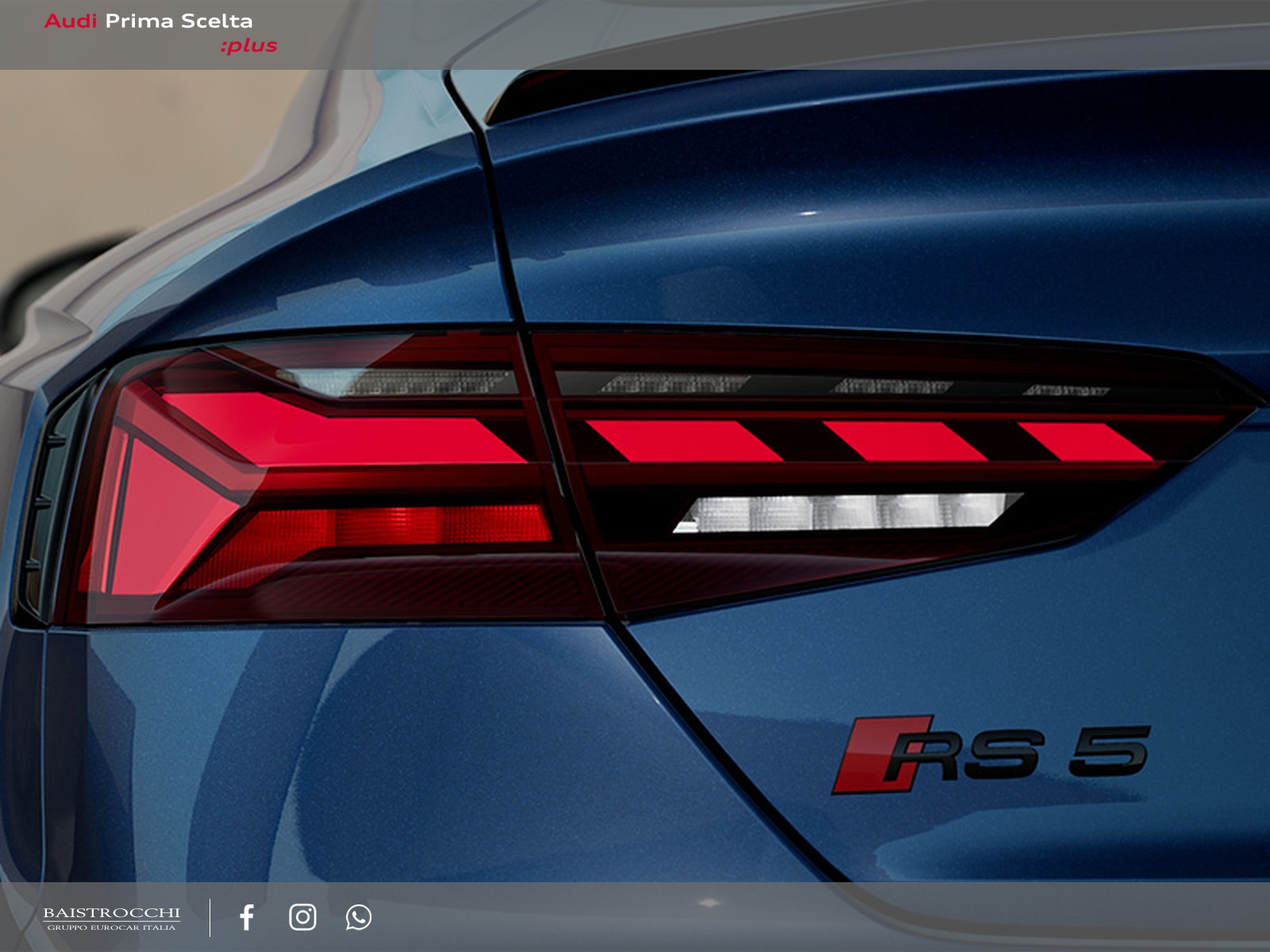Click the Baistrocchi dealer logo
The width and height of the screenshot is (1270, 952).
click(x=111, y=913)
